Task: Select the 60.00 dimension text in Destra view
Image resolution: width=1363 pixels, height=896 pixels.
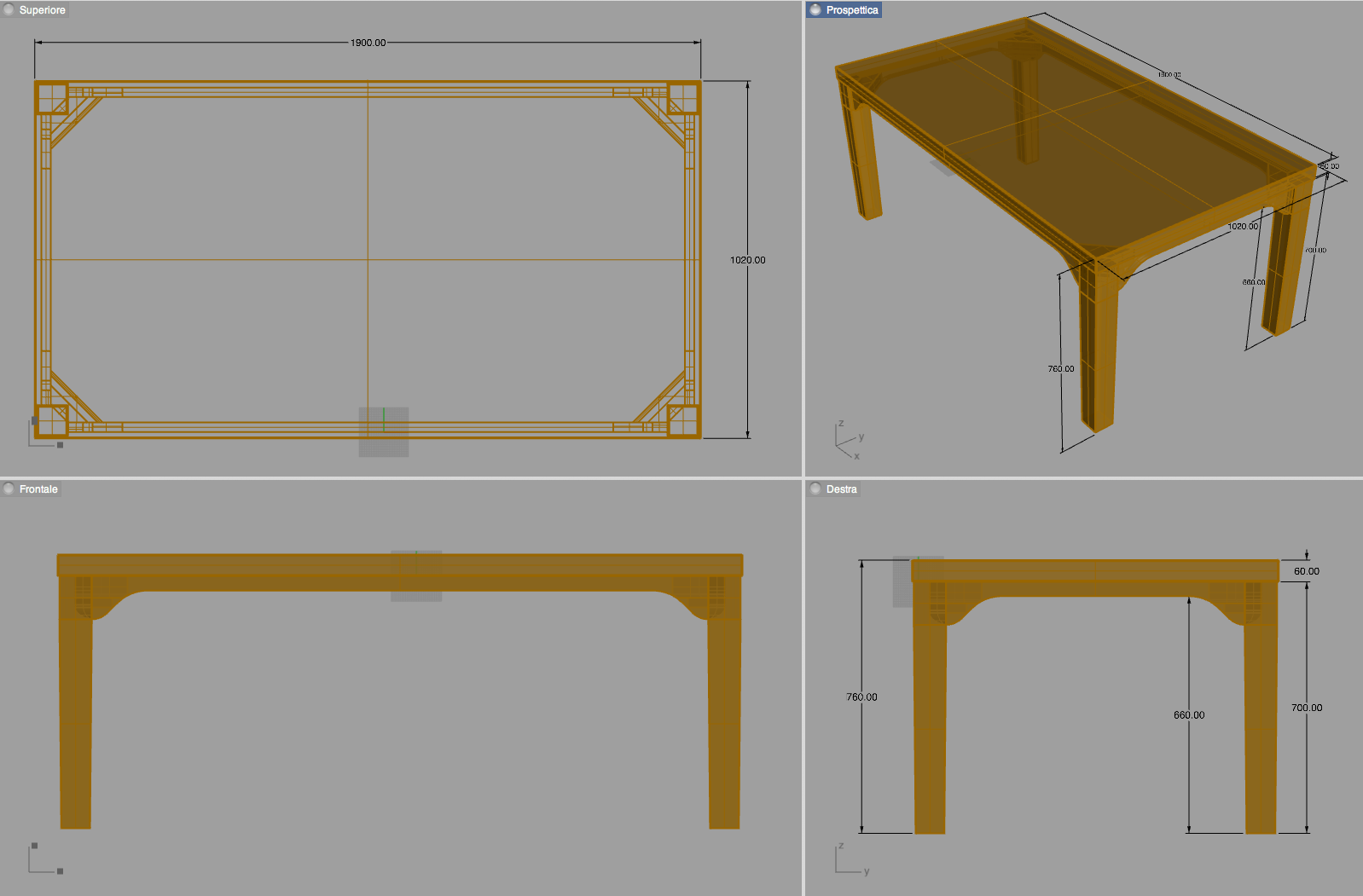Action: (1307, 571)
